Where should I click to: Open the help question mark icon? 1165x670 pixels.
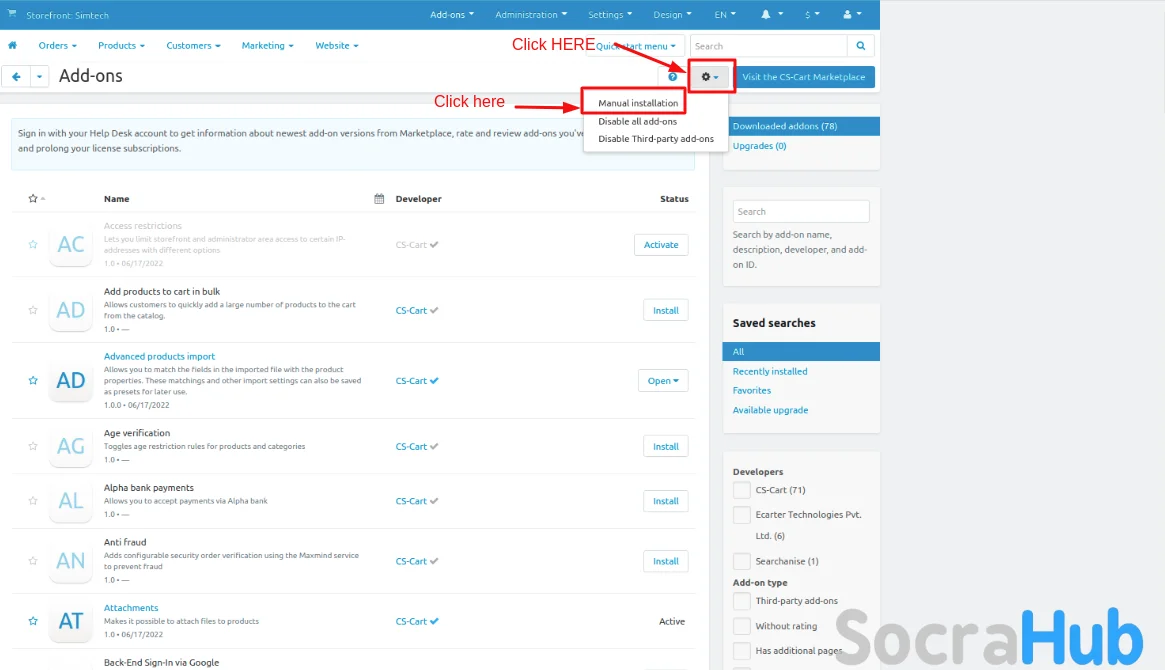tap(672, 77)
